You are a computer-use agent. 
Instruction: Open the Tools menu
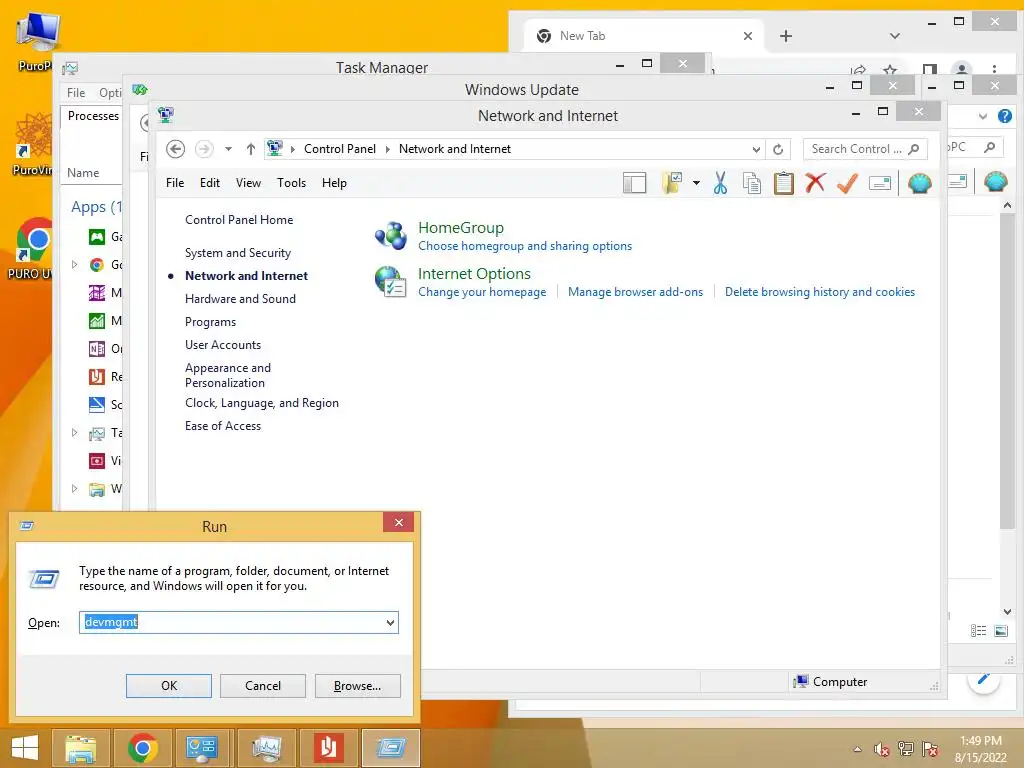(x=291, y=183)
